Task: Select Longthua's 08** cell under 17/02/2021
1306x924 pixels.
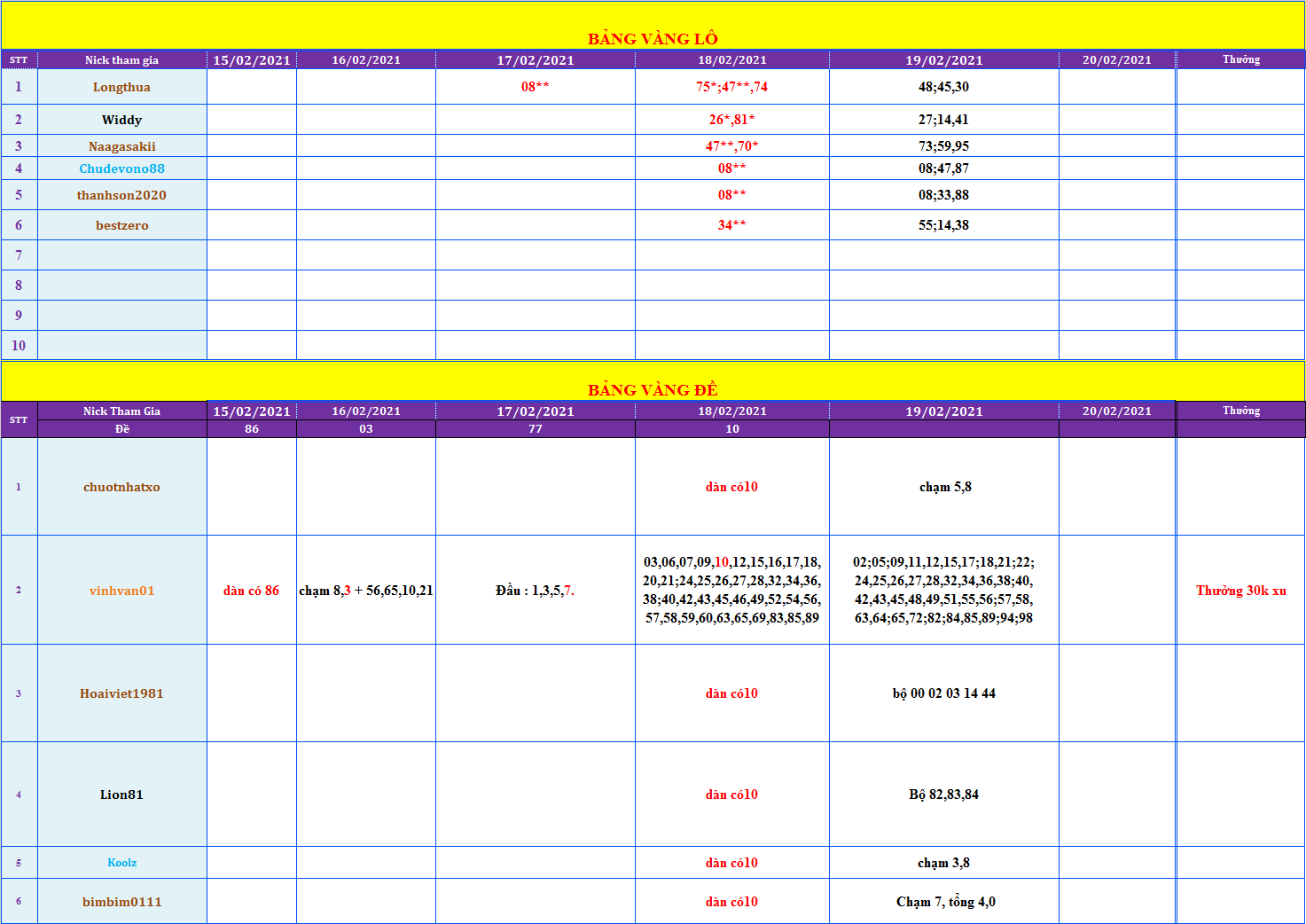Action: [535, 87]
